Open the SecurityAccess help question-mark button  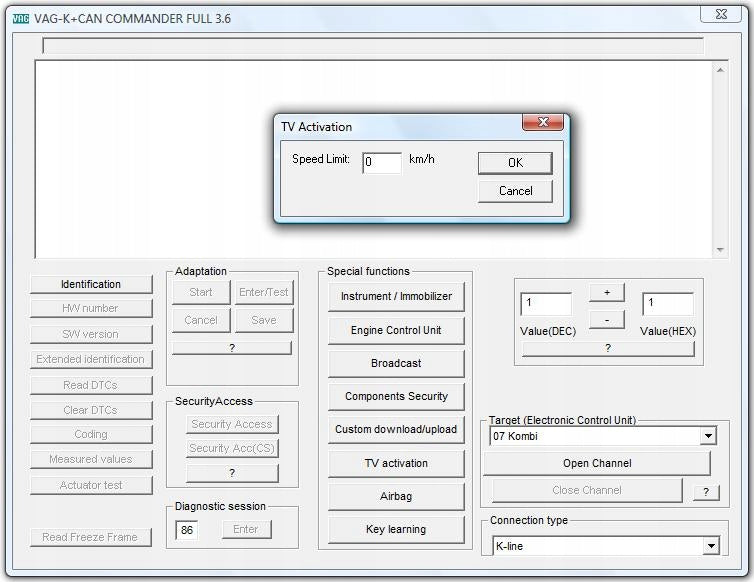232,473
